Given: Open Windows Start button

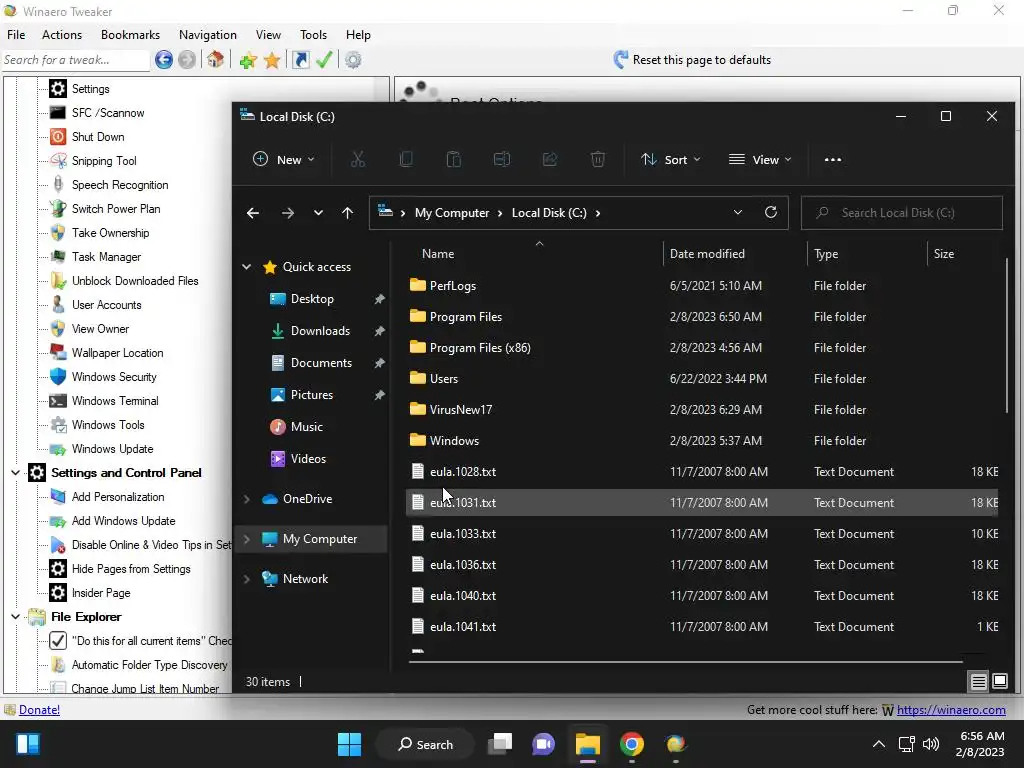Looking at the screenshot, I should [x=349, y=744].
